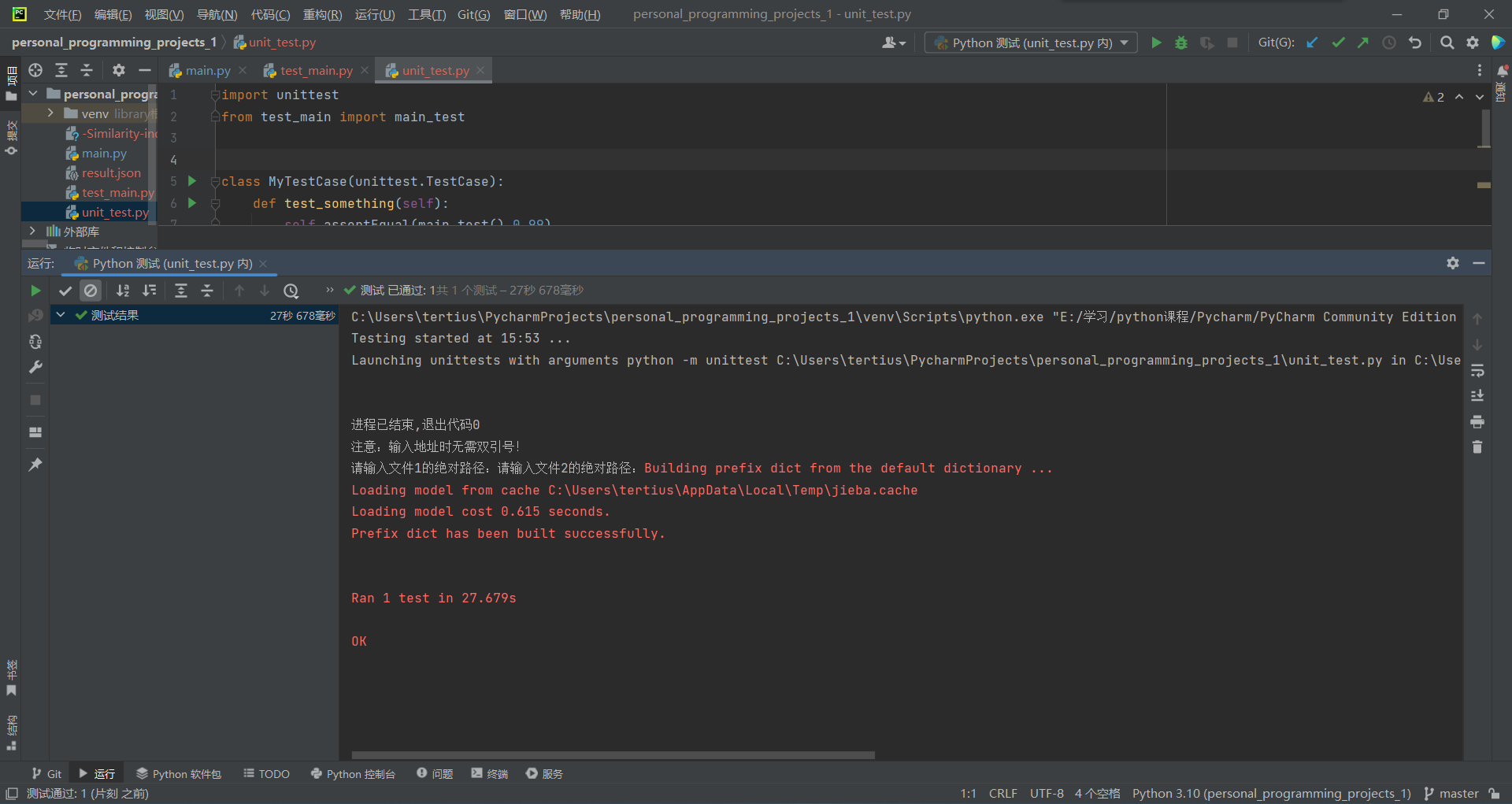The height and width of the screenshot is (804, 1512).
Task: Roll back changes with the undo arrow
Action: [1415, 43]
